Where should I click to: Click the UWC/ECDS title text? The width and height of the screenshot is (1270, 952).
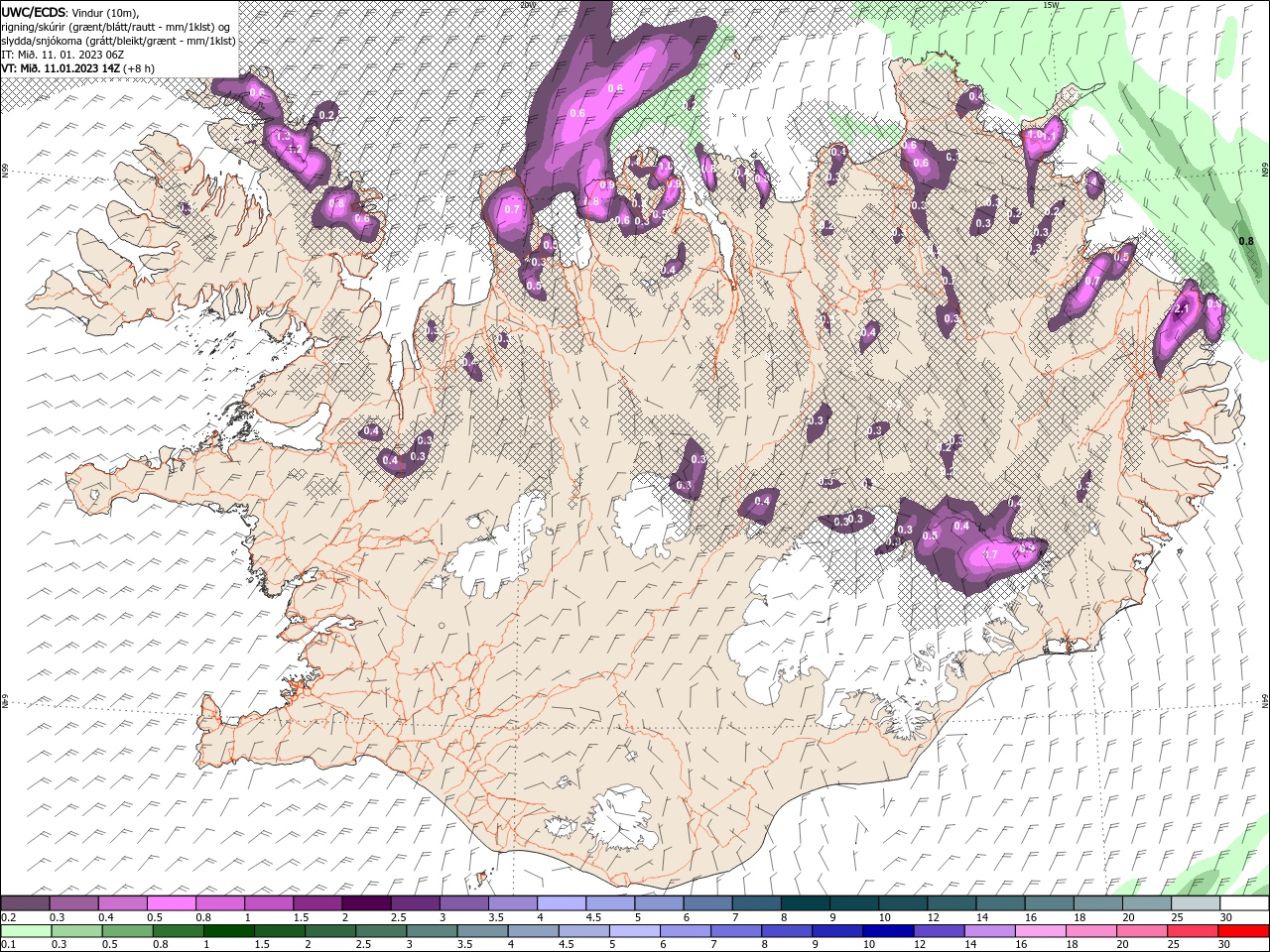[x=34, y=11]
